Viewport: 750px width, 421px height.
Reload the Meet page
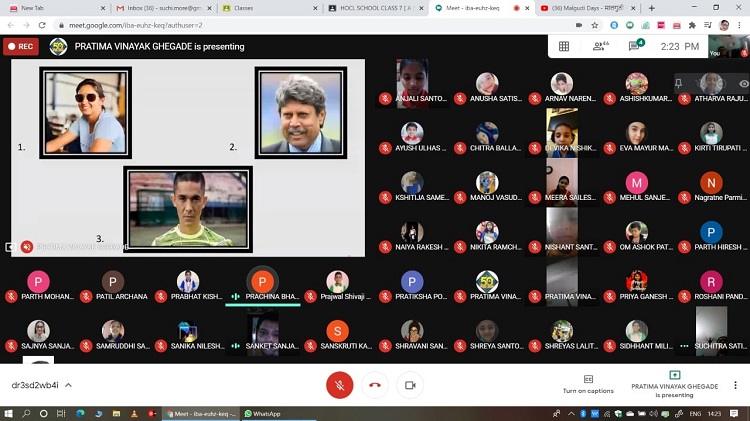42,25
